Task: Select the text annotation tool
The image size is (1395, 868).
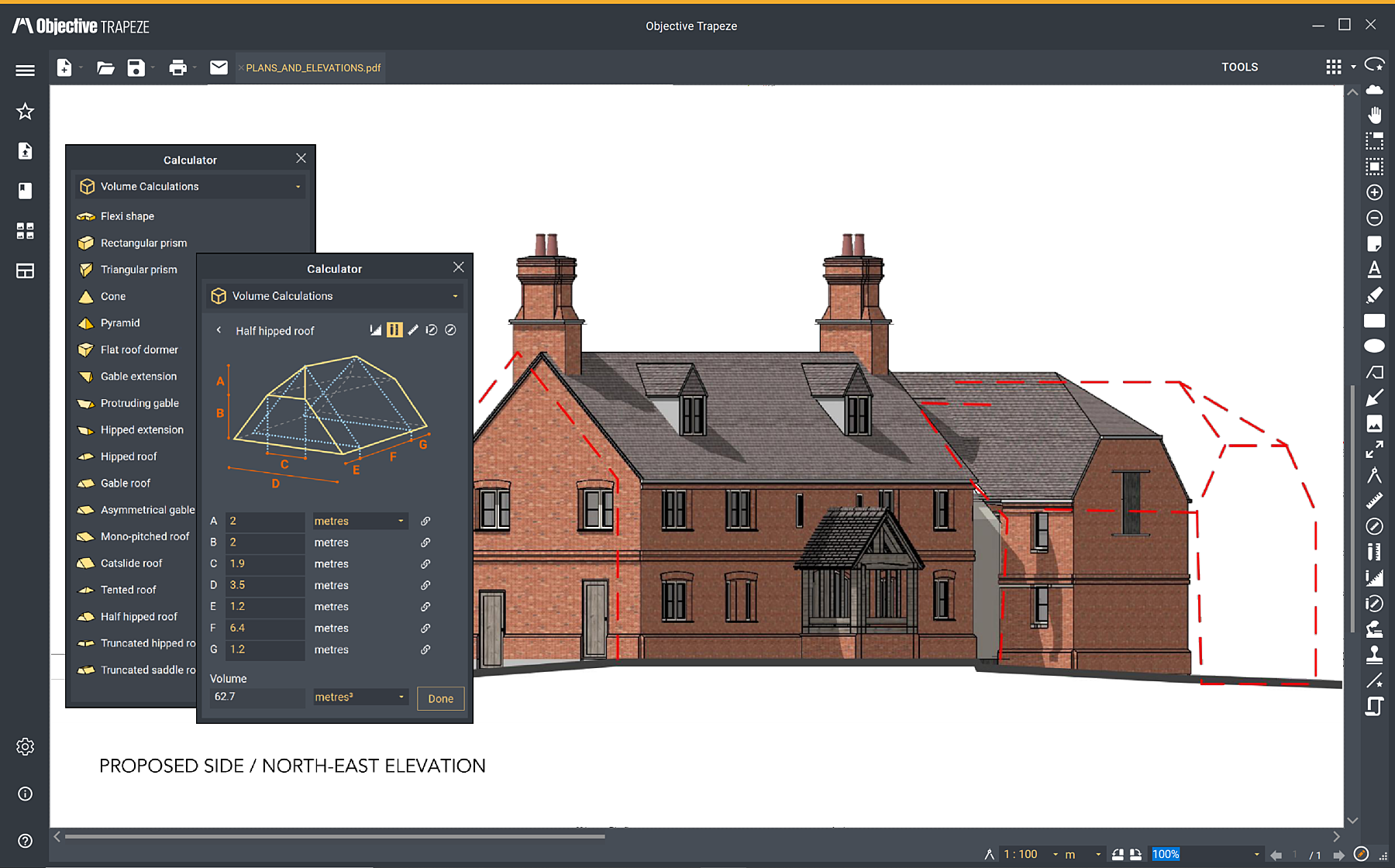Action: point(1374,269)
